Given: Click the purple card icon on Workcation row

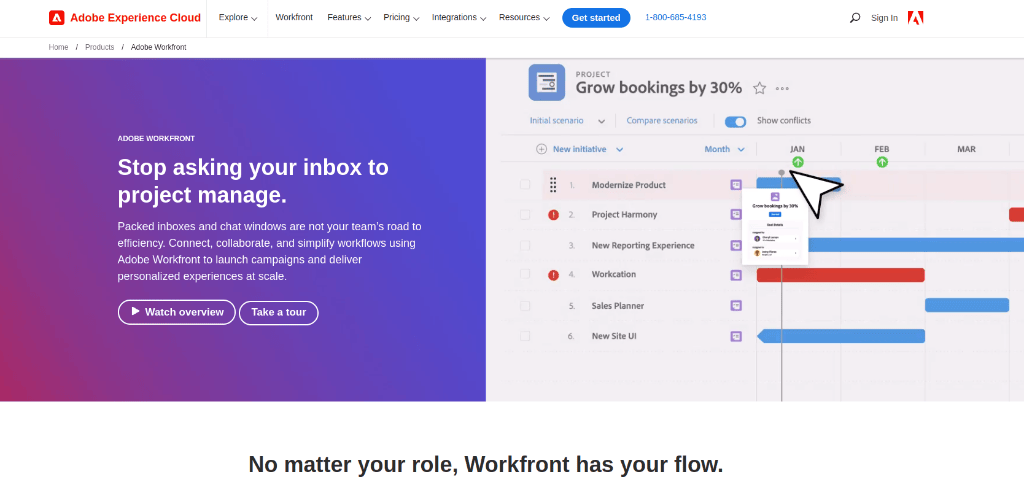Looking at the screenshot, I should (x=736, y=275).
